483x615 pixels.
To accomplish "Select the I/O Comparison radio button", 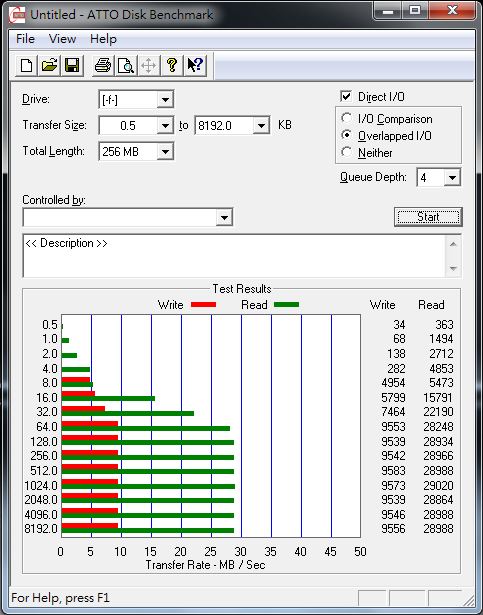I will [x=346, y=118].
